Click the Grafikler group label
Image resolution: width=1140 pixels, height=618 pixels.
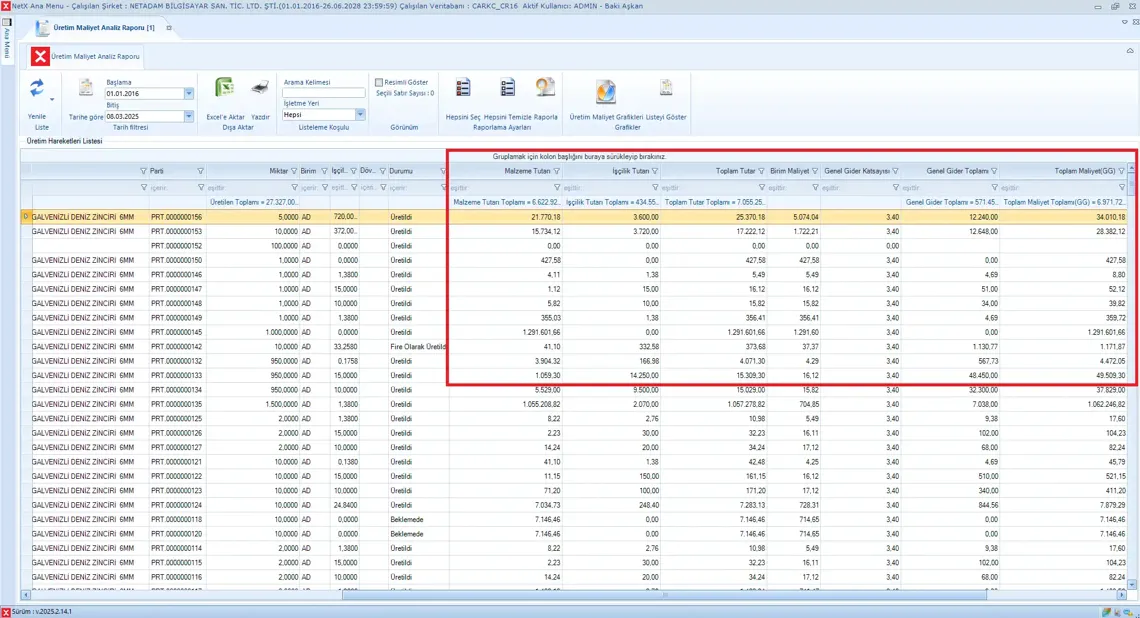pyautogui.click(x=628, y=126)
